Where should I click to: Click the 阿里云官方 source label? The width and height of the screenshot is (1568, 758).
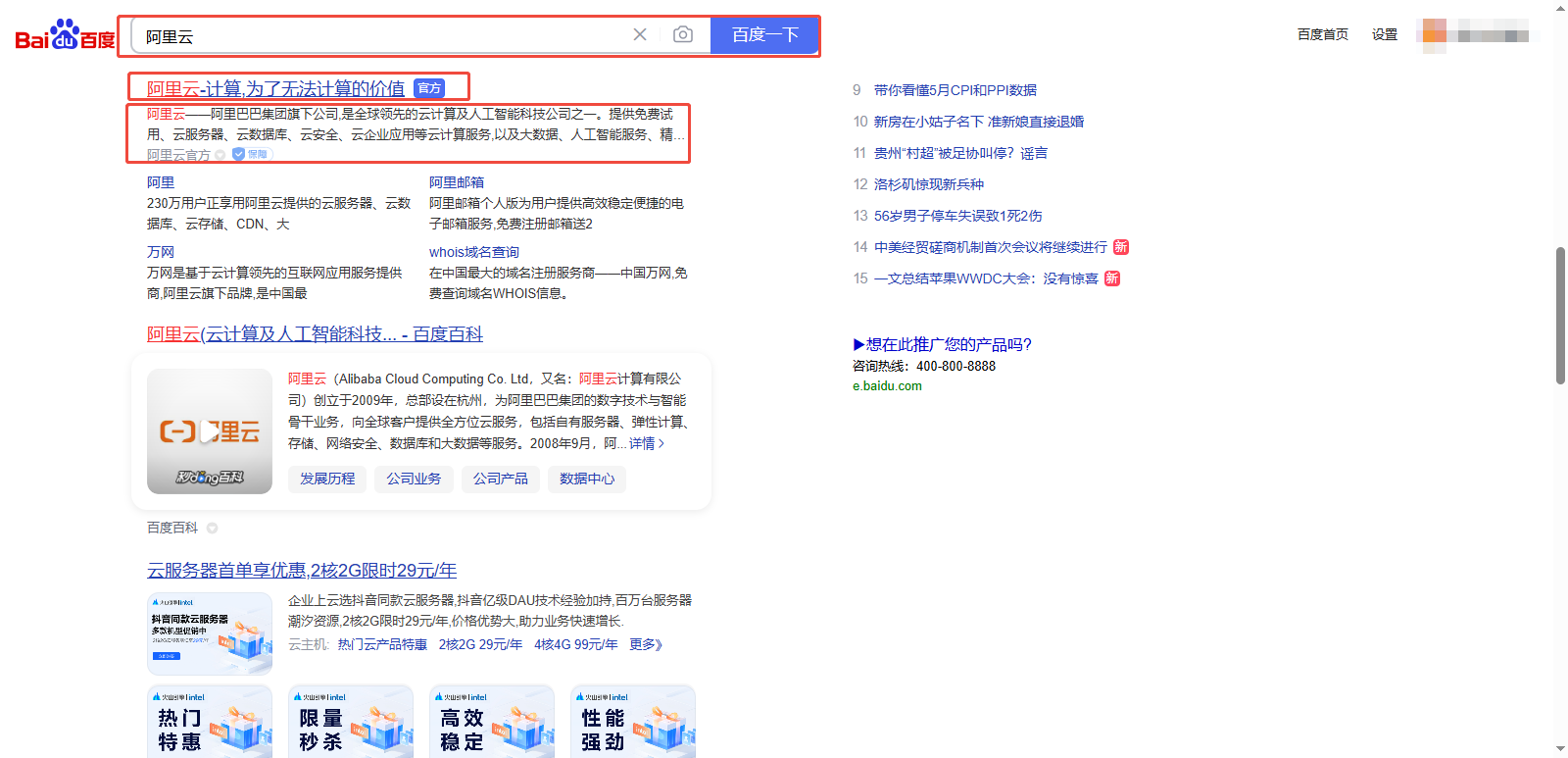tap(178, 155)
